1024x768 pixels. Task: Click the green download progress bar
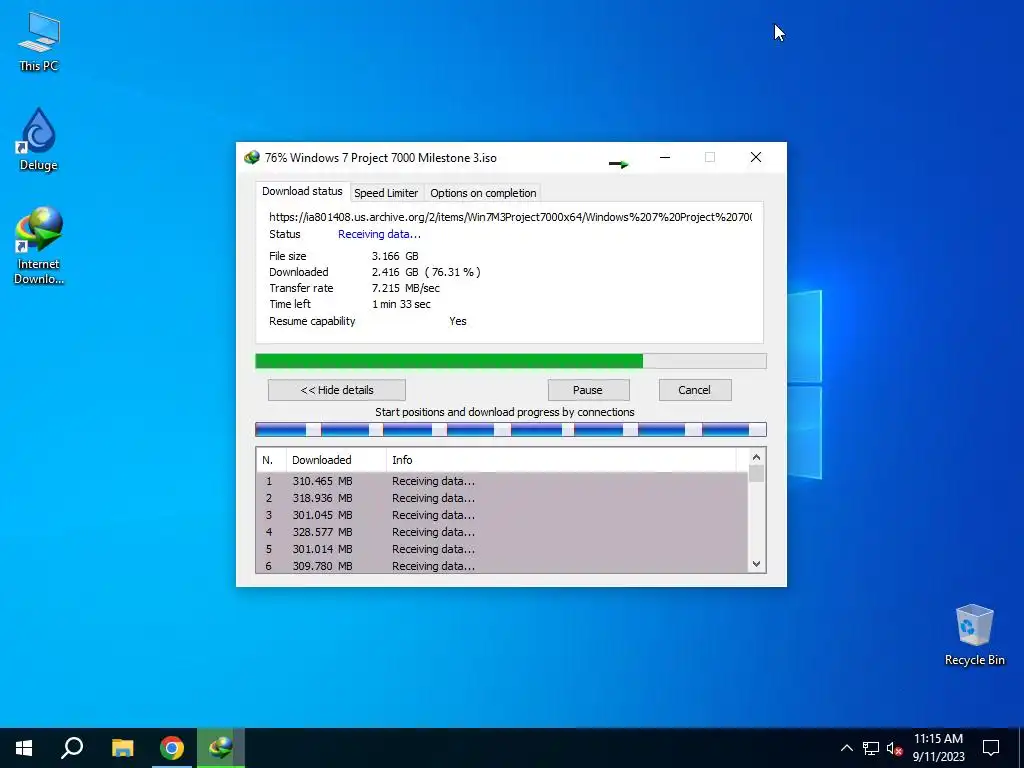pyautogui.click(x=511, y=361)
